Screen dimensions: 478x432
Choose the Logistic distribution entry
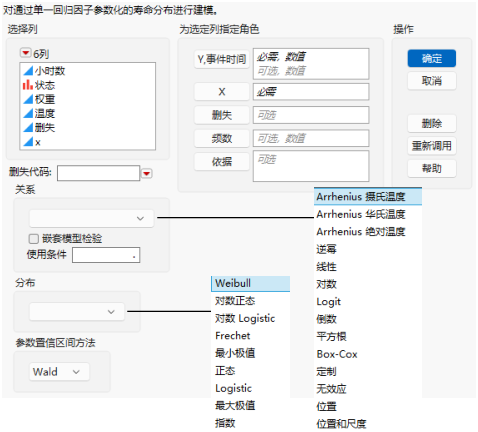(251, 388)
